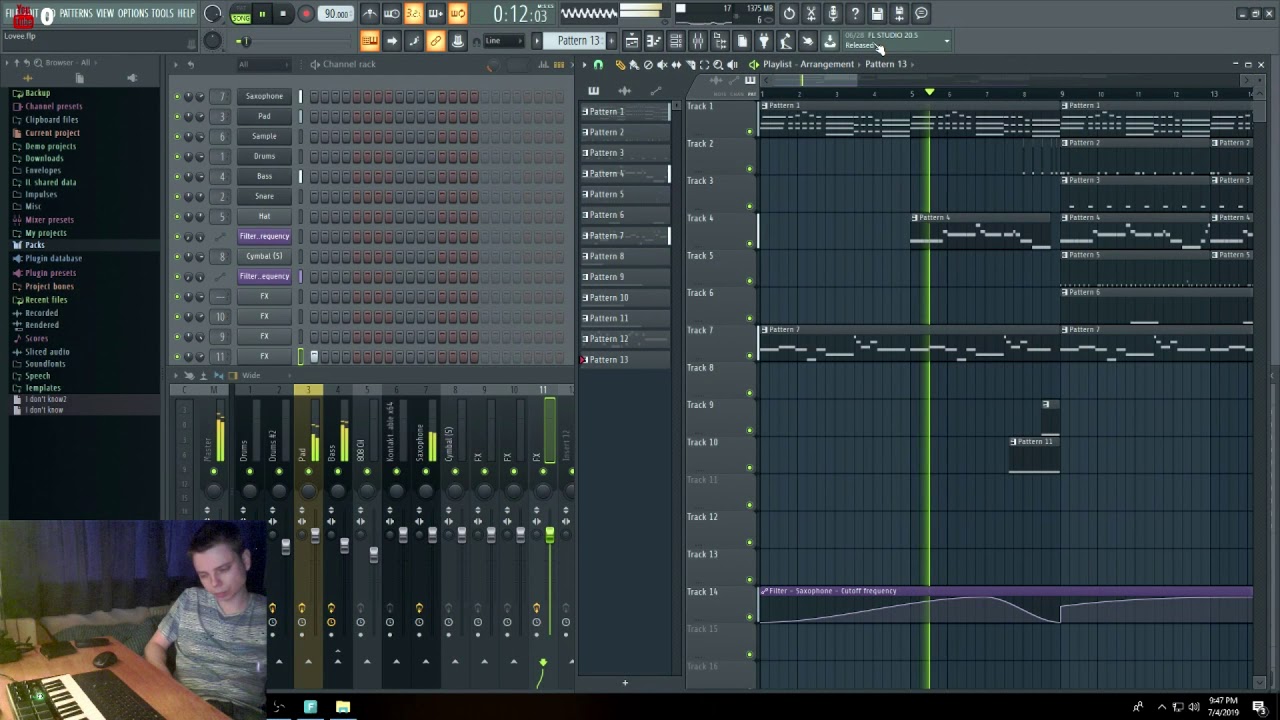Open the snap dropdown set to Line
1280x720 pixels.
coord(503,41)
